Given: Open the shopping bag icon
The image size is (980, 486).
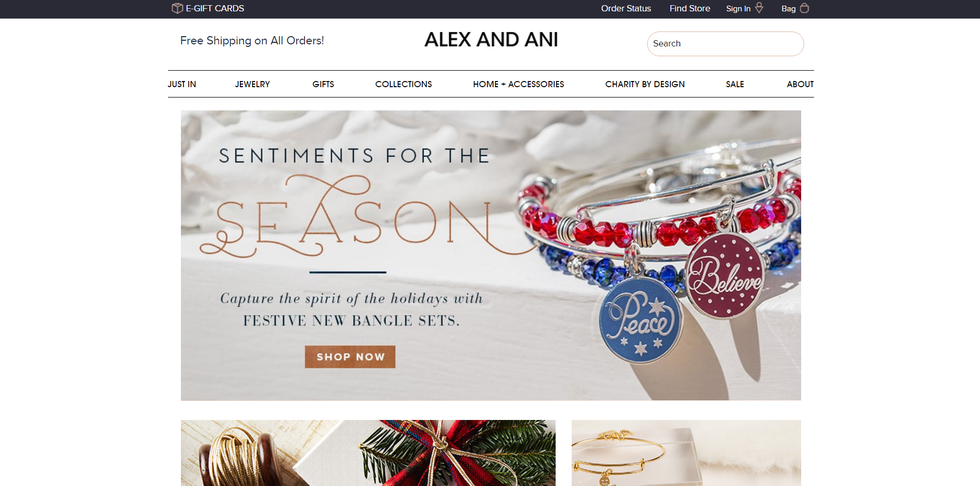Looking at the screenshot, I should pyautogui.click(x=804, y=8).
